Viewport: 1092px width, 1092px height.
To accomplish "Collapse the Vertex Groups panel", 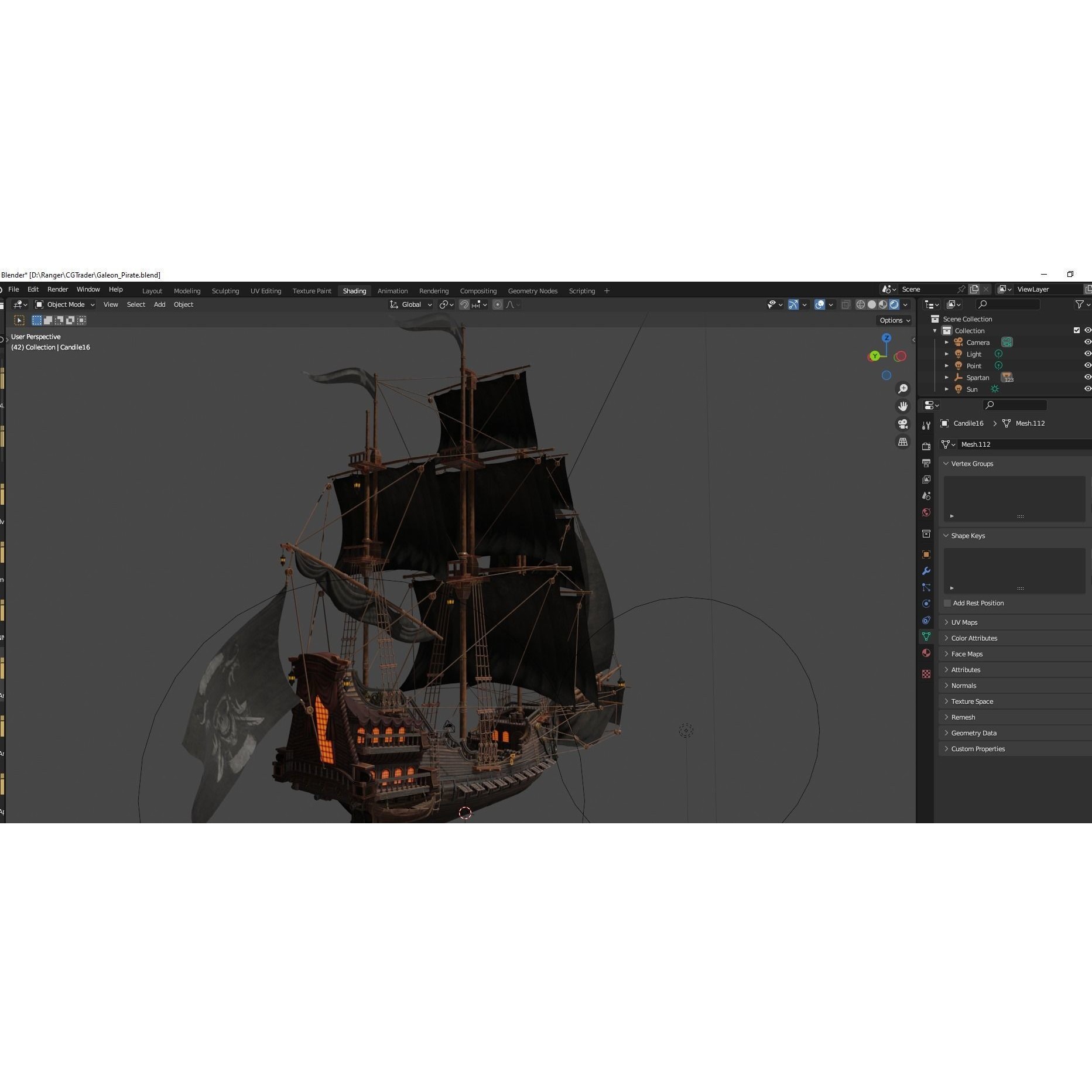I will (972, 463).
